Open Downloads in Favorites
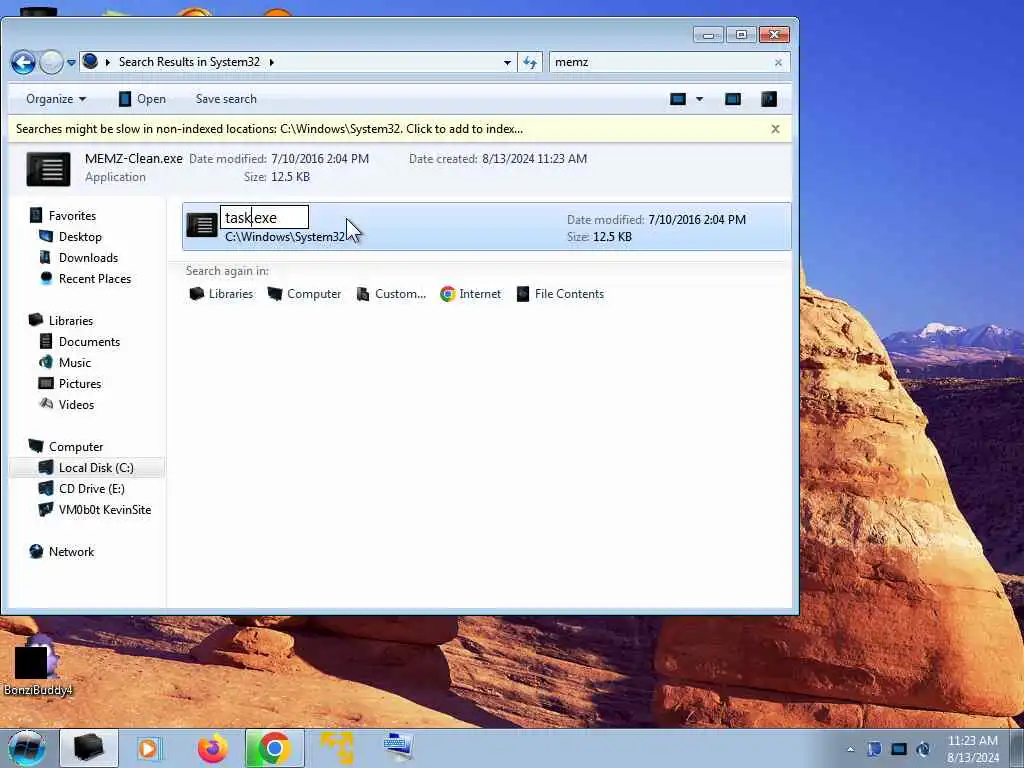This screenshot has height=768, width=1024. (x=78, y=257)
